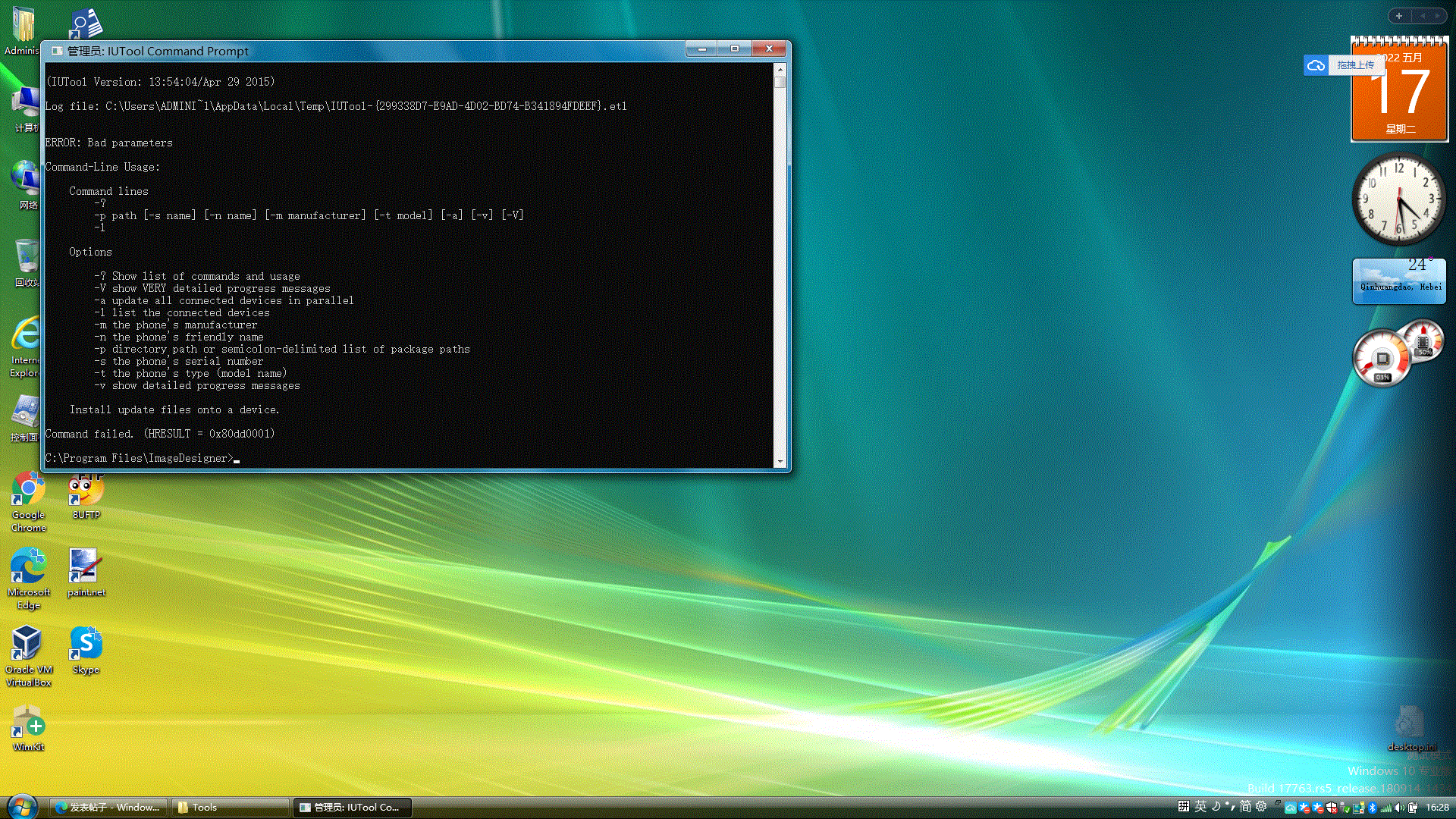Open Internet Explorer from taskbar icon

click(x=27, y=340)
